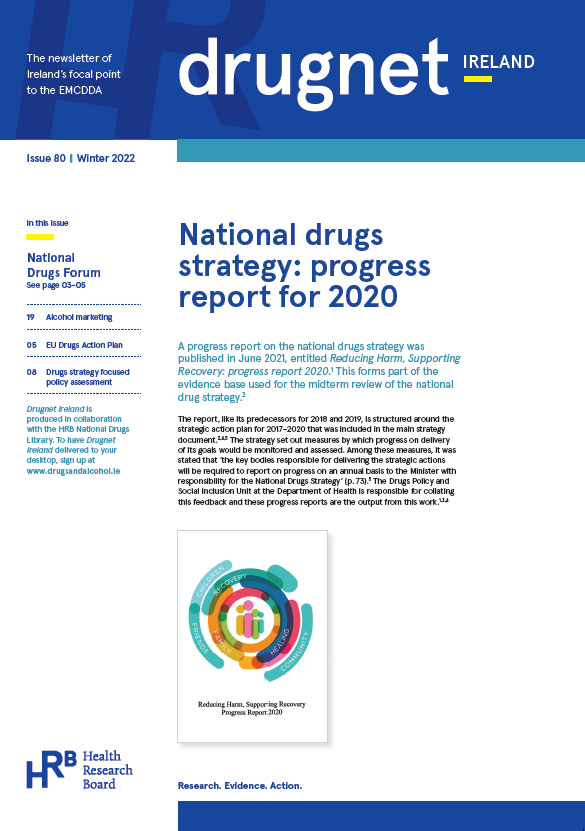Open the Alcohol marketing contents entry
The image size is (585, 831).
(79, 317)
